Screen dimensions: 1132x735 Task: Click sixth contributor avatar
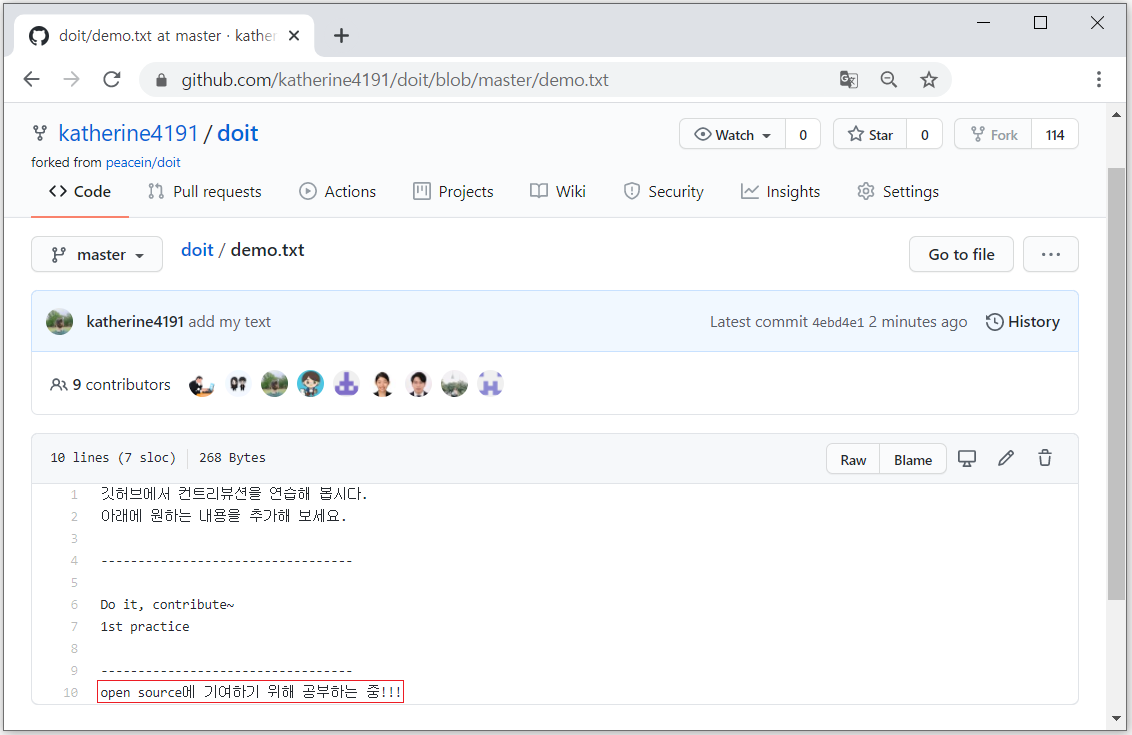[x=383, y=385]
